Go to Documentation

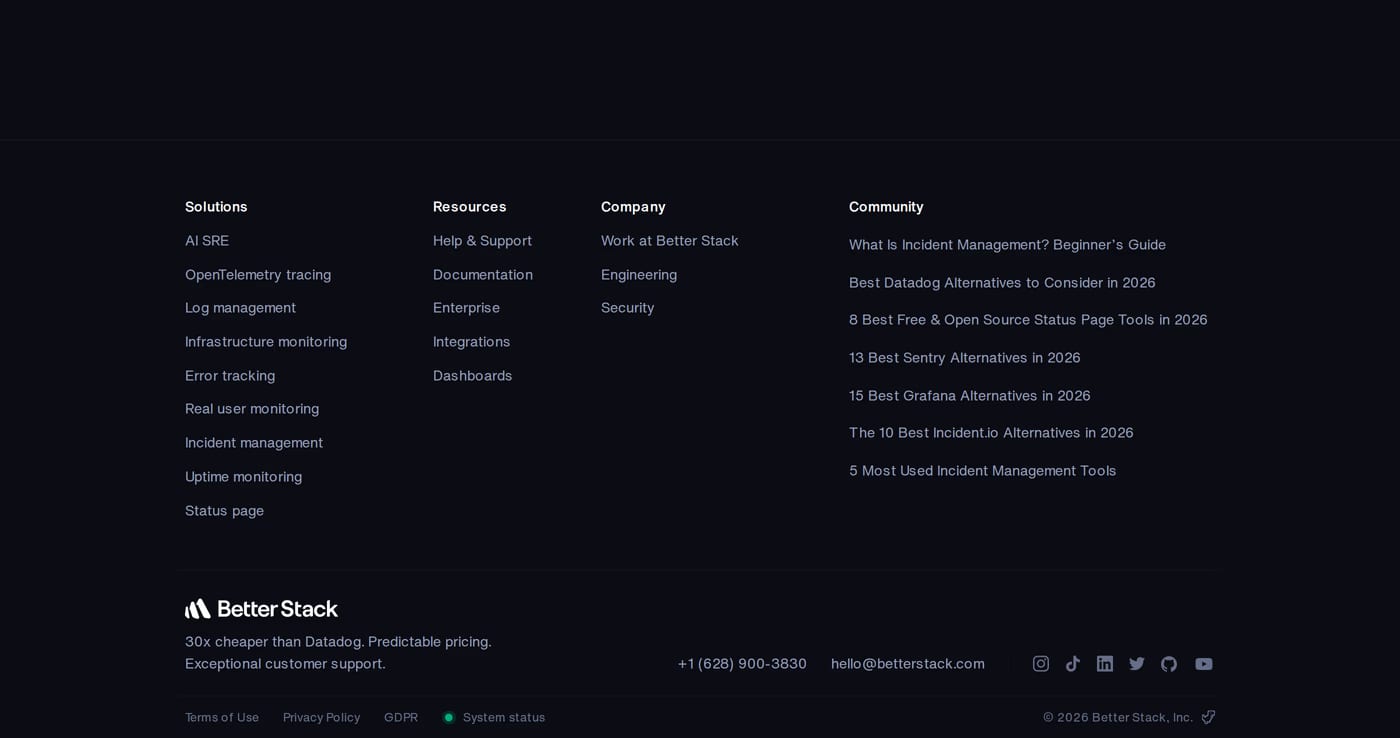[483, 275]
